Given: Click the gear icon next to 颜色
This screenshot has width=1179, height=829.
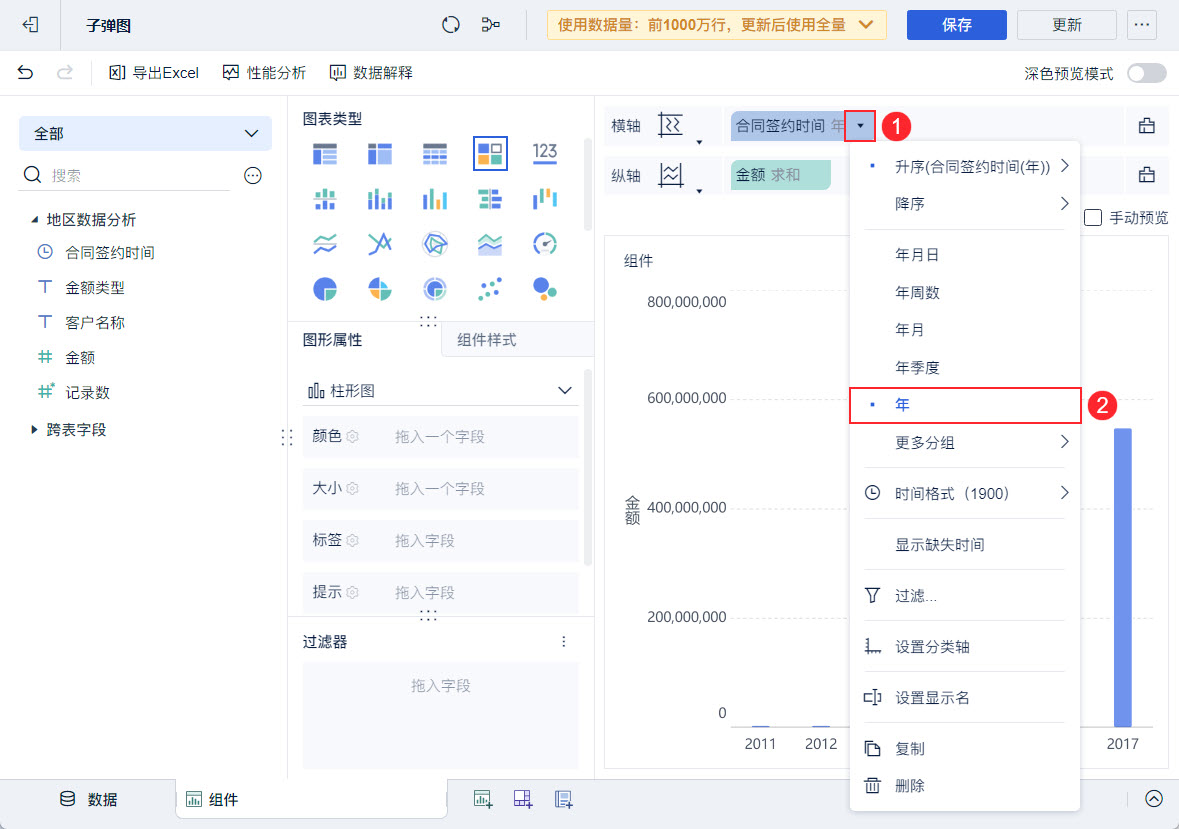Looking at the screenshot, I should click(353, 437).
